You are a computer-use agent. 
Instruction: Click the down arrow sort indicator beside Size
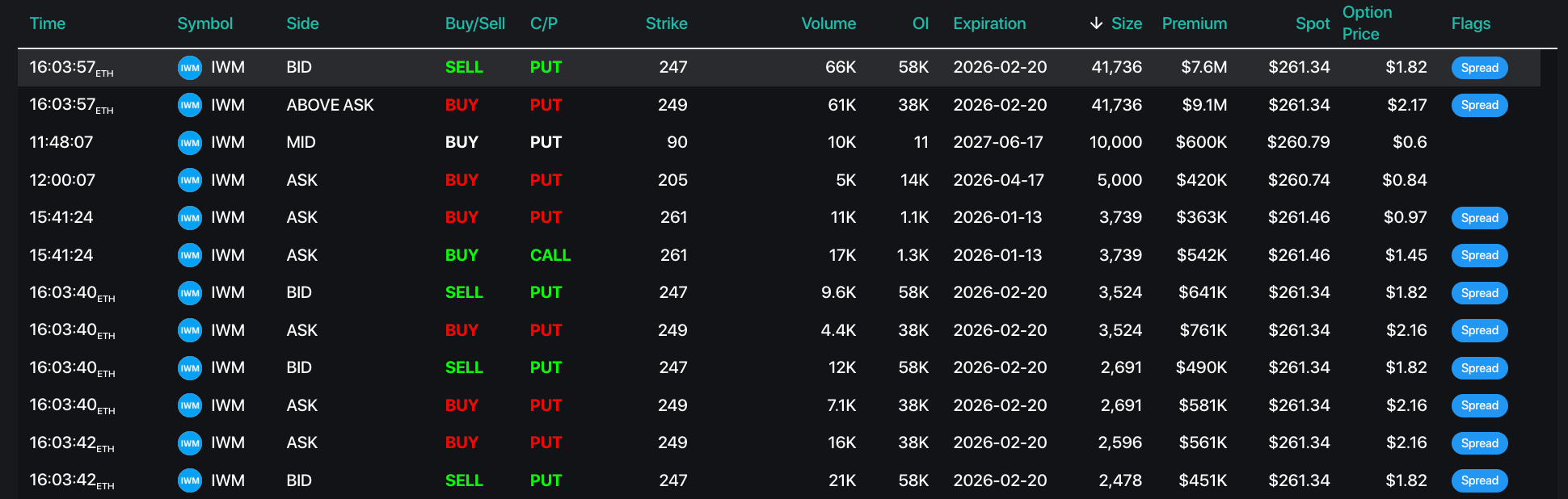click(x=1096, y=23)
